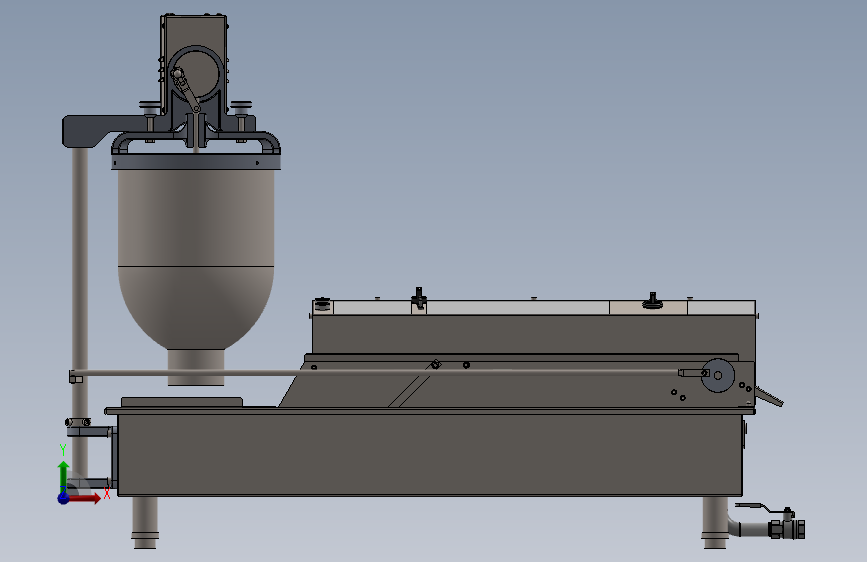Select the large dough hopper body
Screen dimensions: 867x562
[196, 259]
